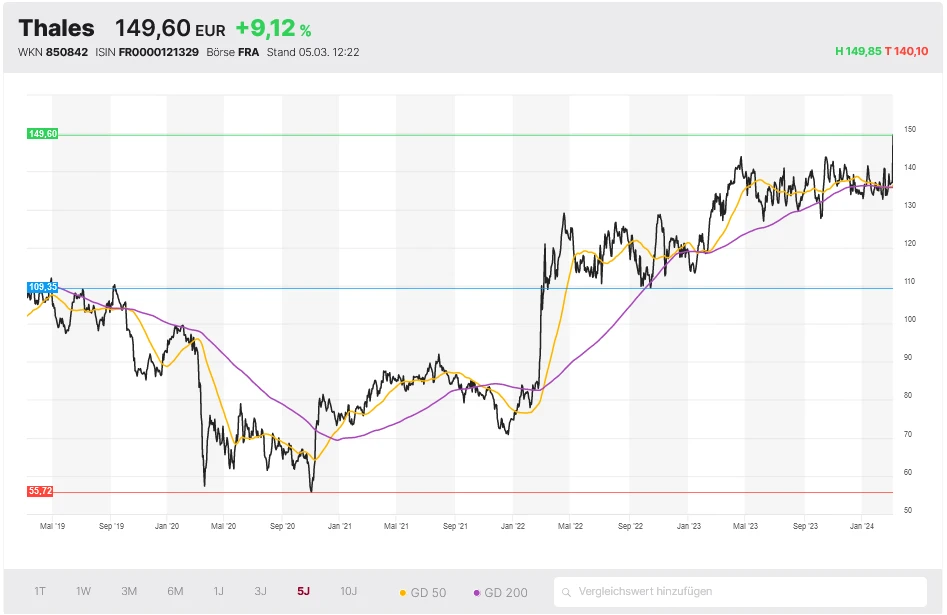Click the search magnifier icon
This screenshot has width=947, height=615.
pyautogui.click(x=567, y=592)
